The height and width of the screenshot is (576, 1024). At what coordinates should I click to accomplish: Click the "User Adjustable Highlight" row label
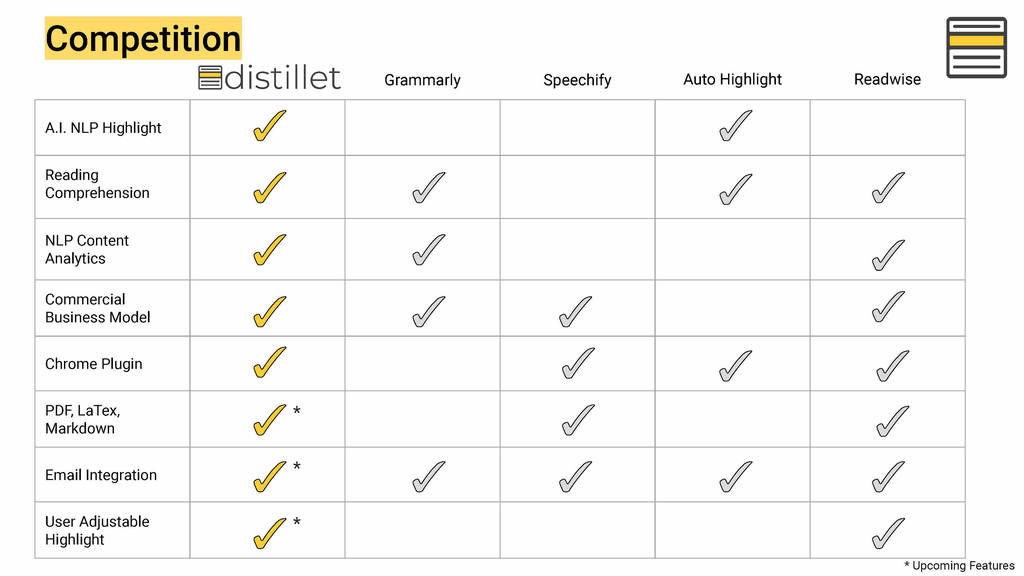click(x=97, y=530)
